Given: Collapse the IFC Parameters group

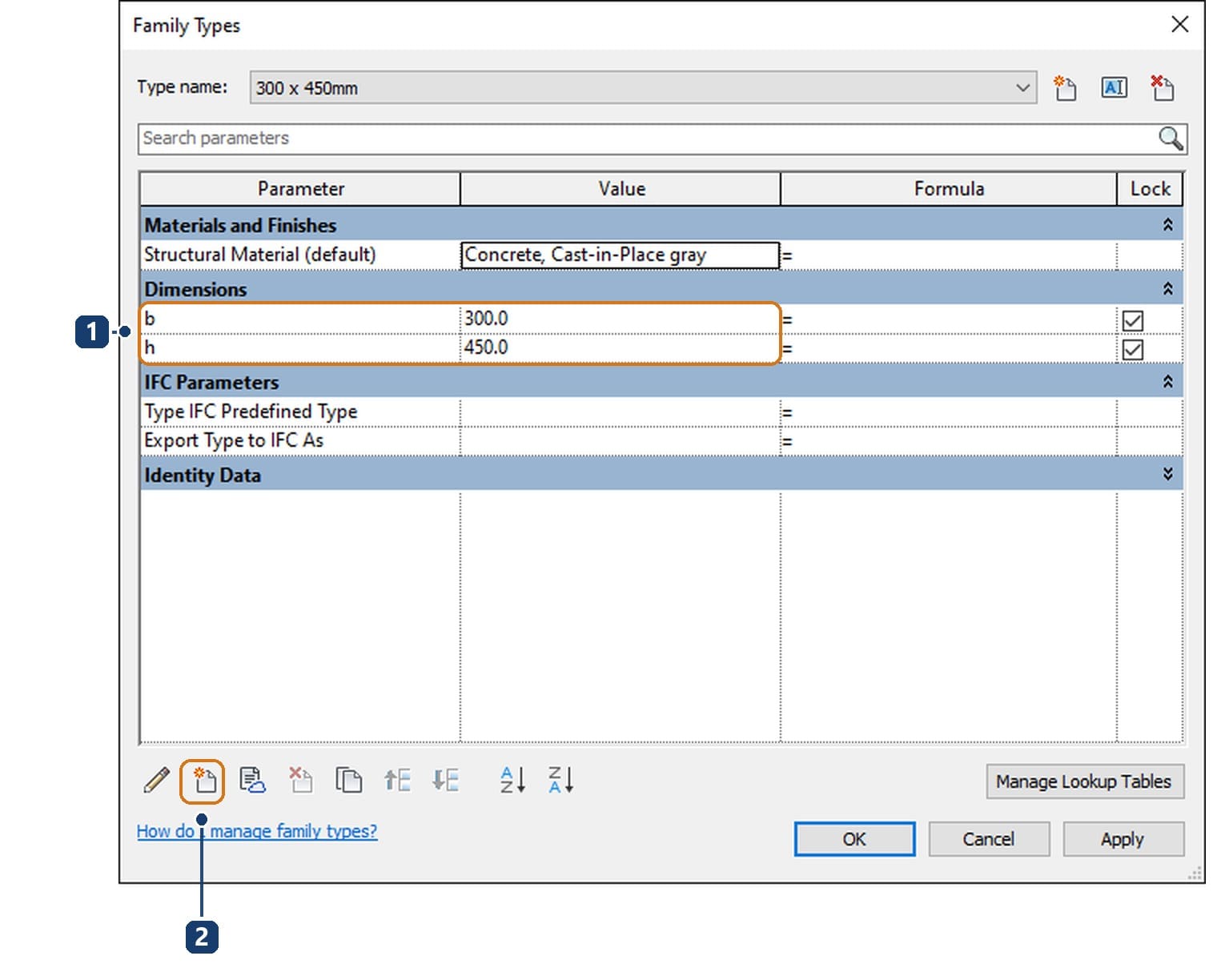Looking at the screenshot, I should pyautogui.click(x=1167, y=382).
